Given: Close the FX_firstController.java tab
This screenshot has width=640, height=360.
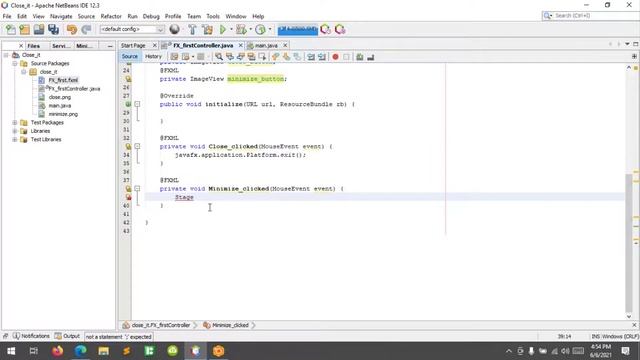Looking at the screenshot, I should point(240,45).
